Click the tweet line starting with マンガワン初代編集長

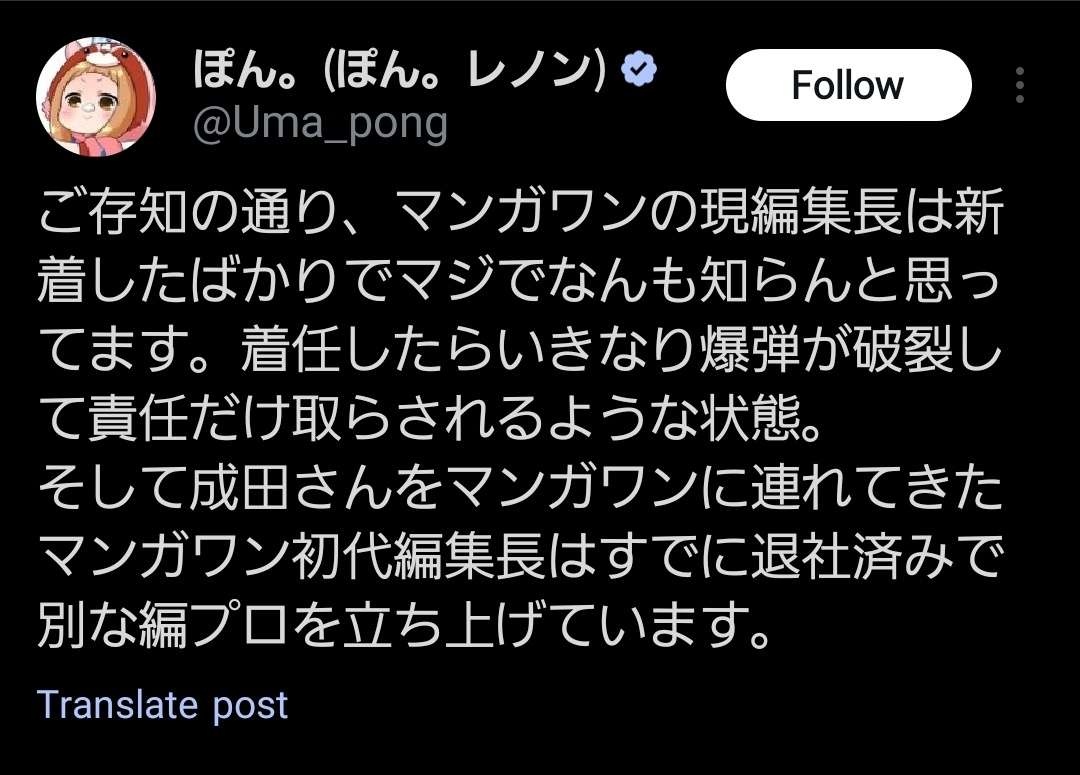coord(520,561)
